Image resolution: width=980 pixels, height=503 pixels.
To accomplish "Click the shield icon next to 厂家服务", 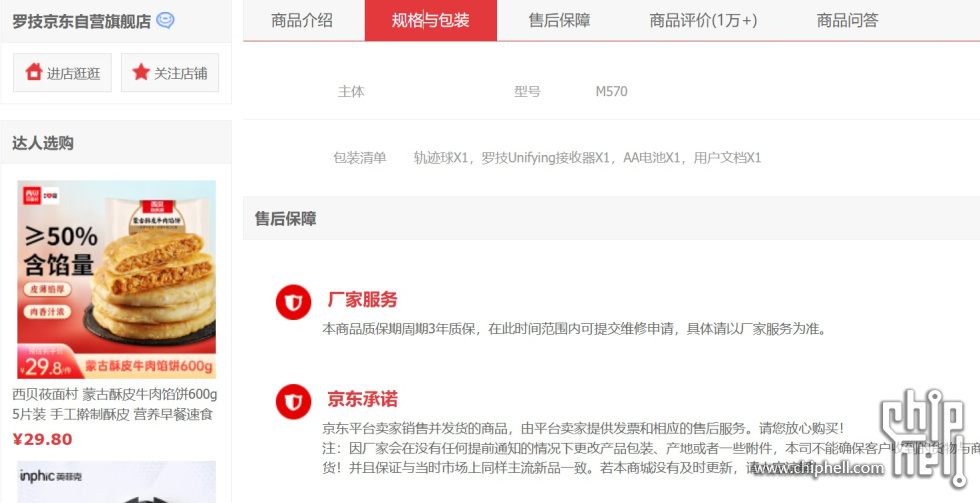I will (x=293, y=302).
